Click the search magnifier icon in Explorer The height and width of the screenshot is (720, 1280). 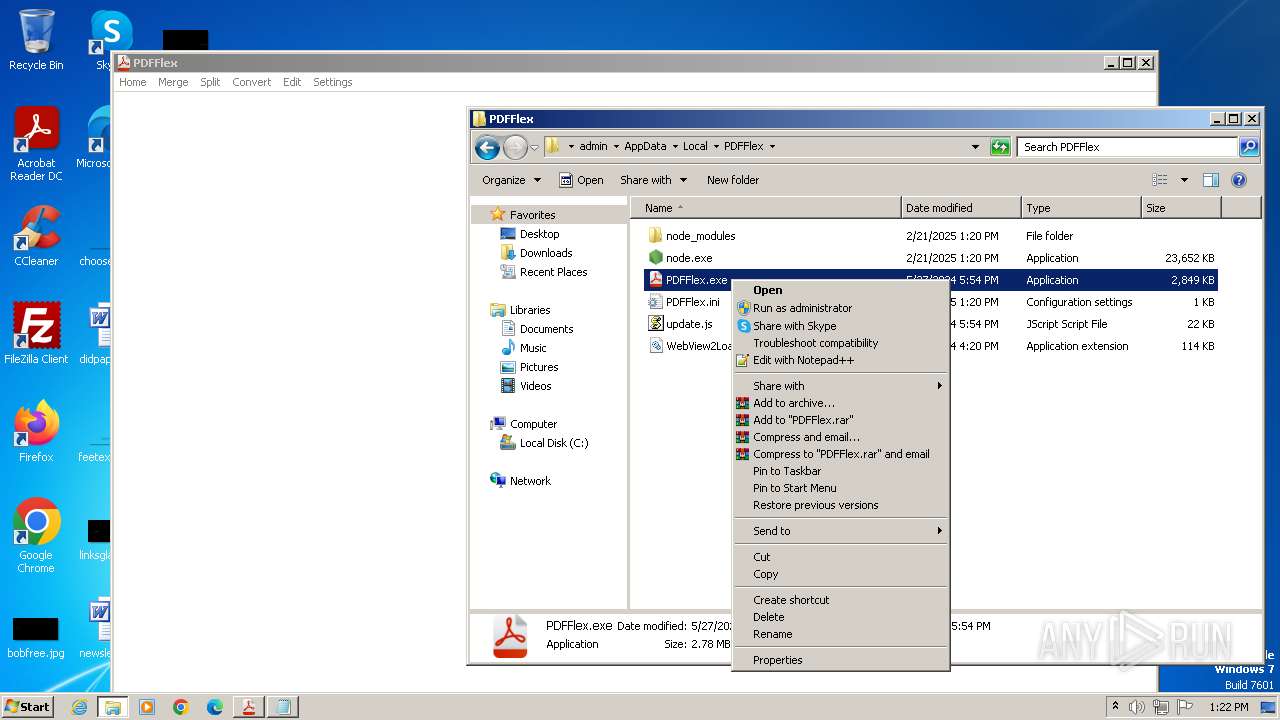coord(1248,147)
